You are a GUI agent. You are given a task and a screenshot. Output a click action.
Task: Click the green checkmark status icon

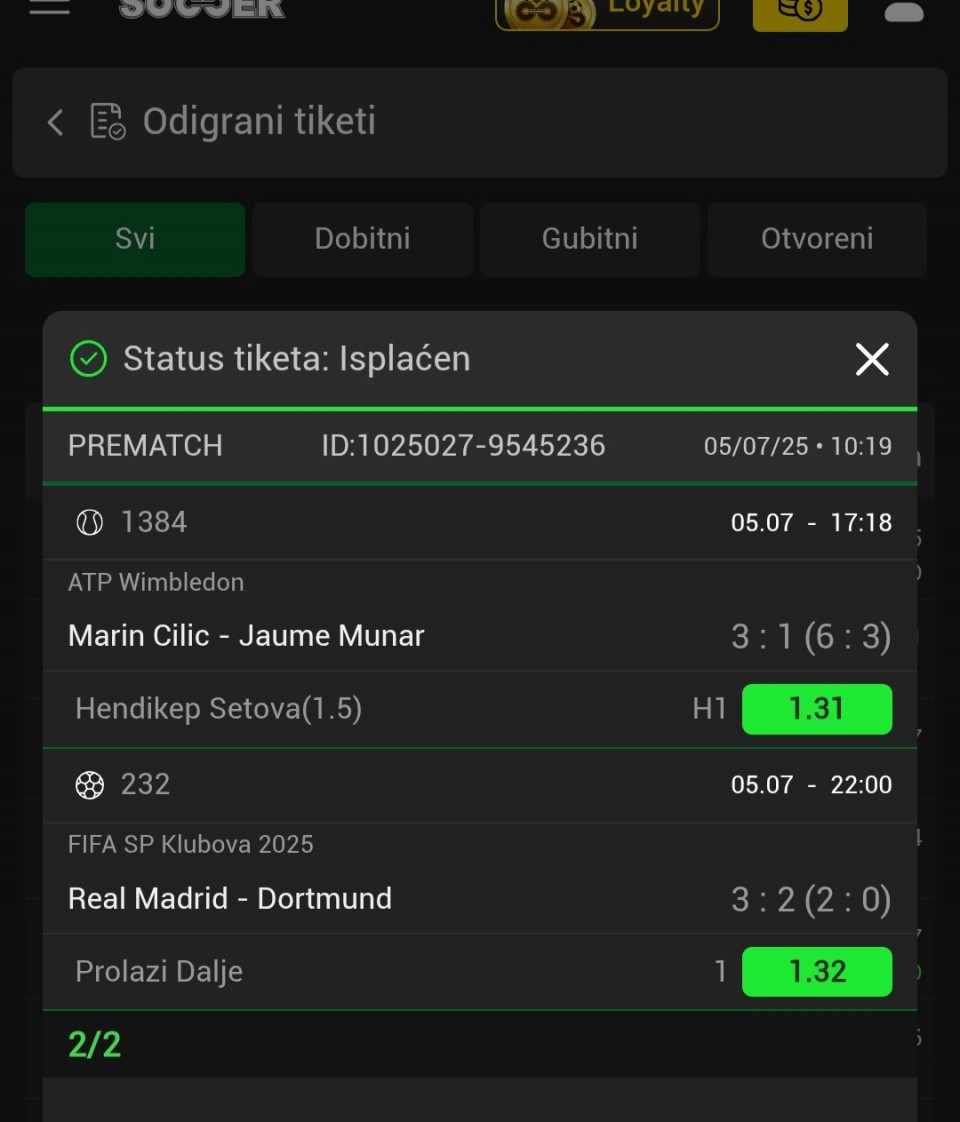pyautogui.click(x=89, y=358)
